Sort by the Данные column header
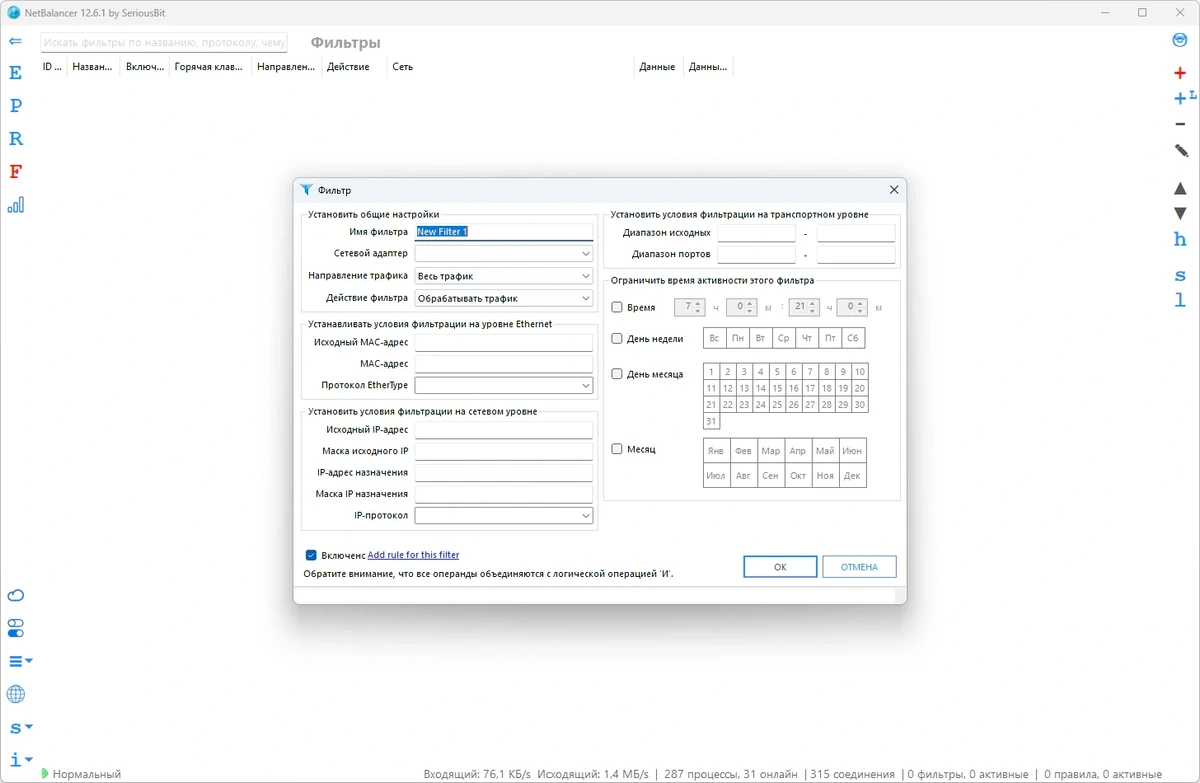1200x783 pixels. 658,67
